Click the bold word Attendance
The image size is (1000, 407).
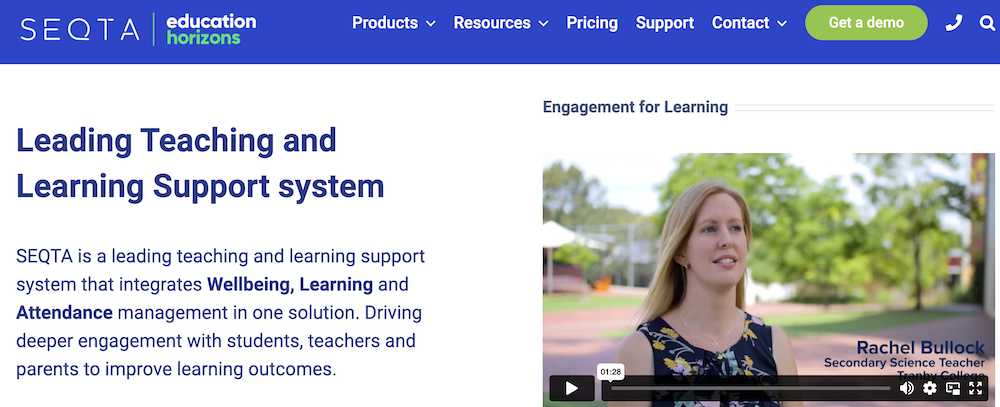click(x=64, y=313)
